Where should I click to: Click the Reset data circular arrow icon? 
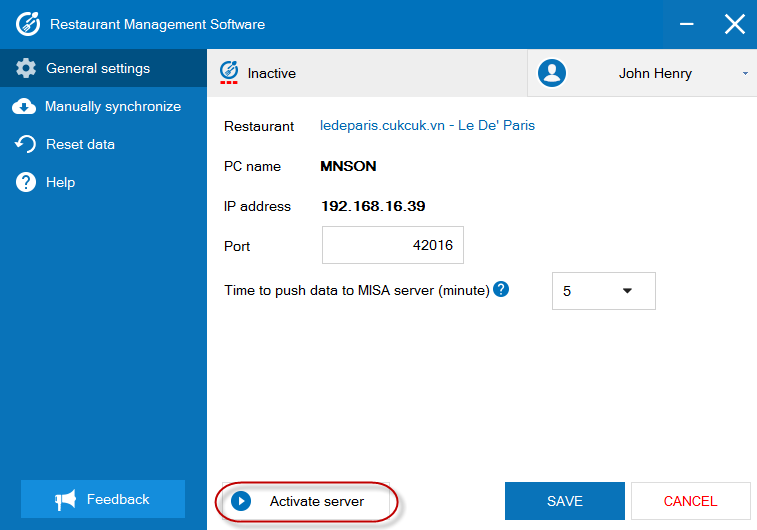coord(26,144)
